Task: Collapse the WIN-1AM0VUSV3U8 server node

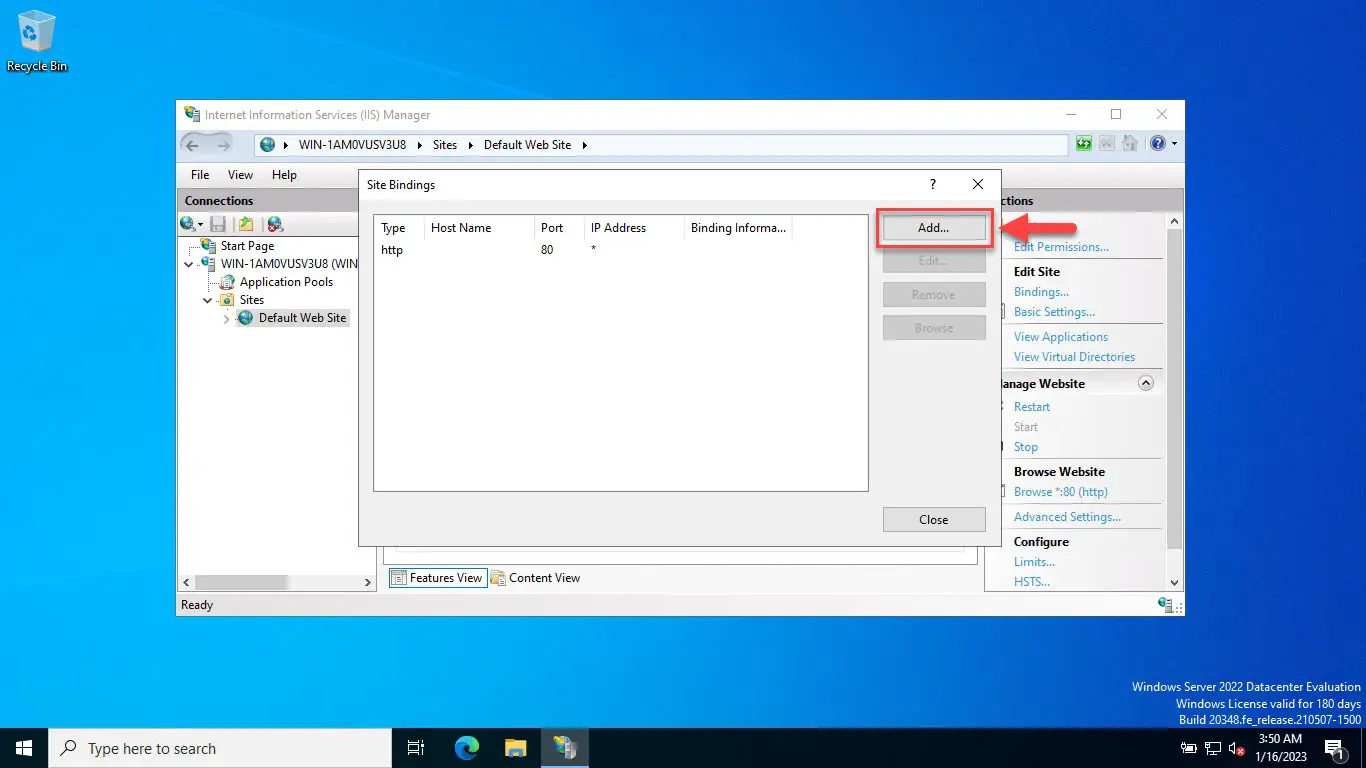Action: 190,264
